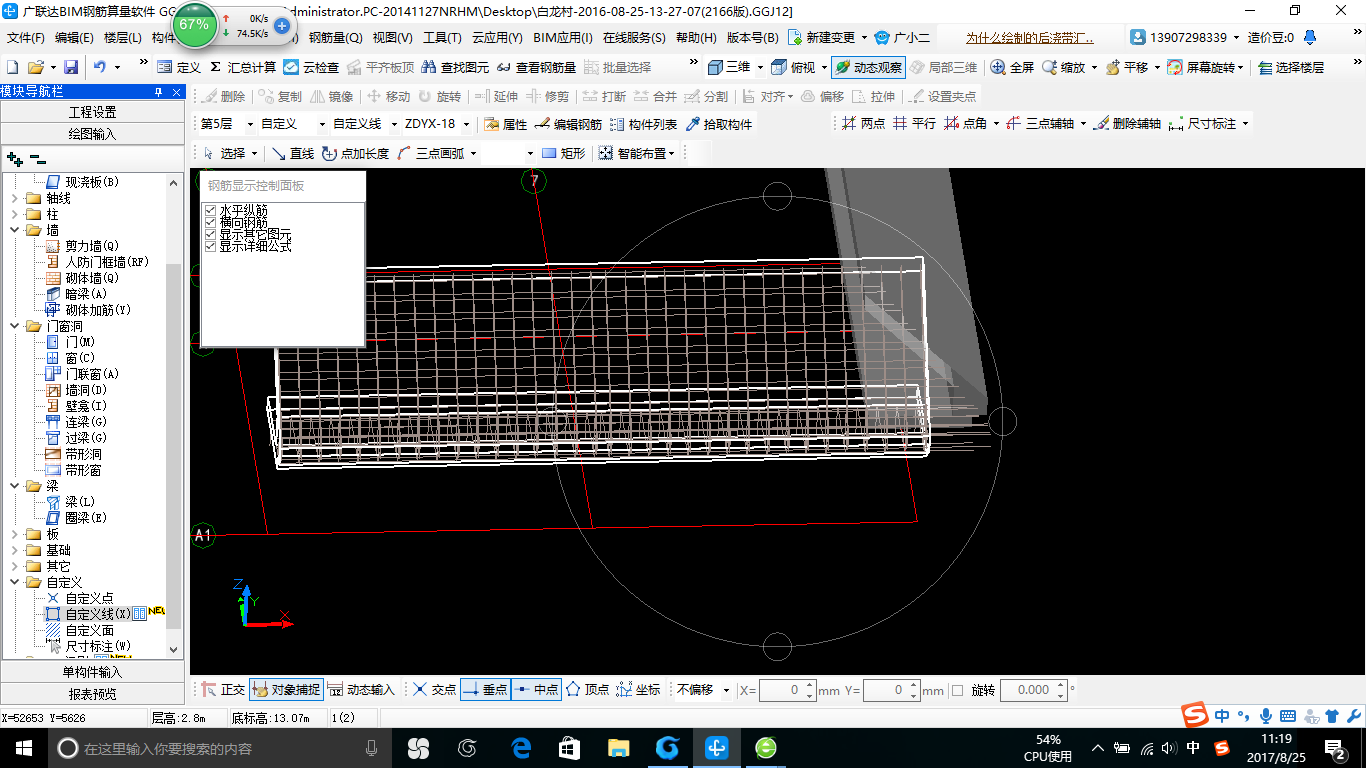Click 查找图元 find element tool

(x=456, y=67)
